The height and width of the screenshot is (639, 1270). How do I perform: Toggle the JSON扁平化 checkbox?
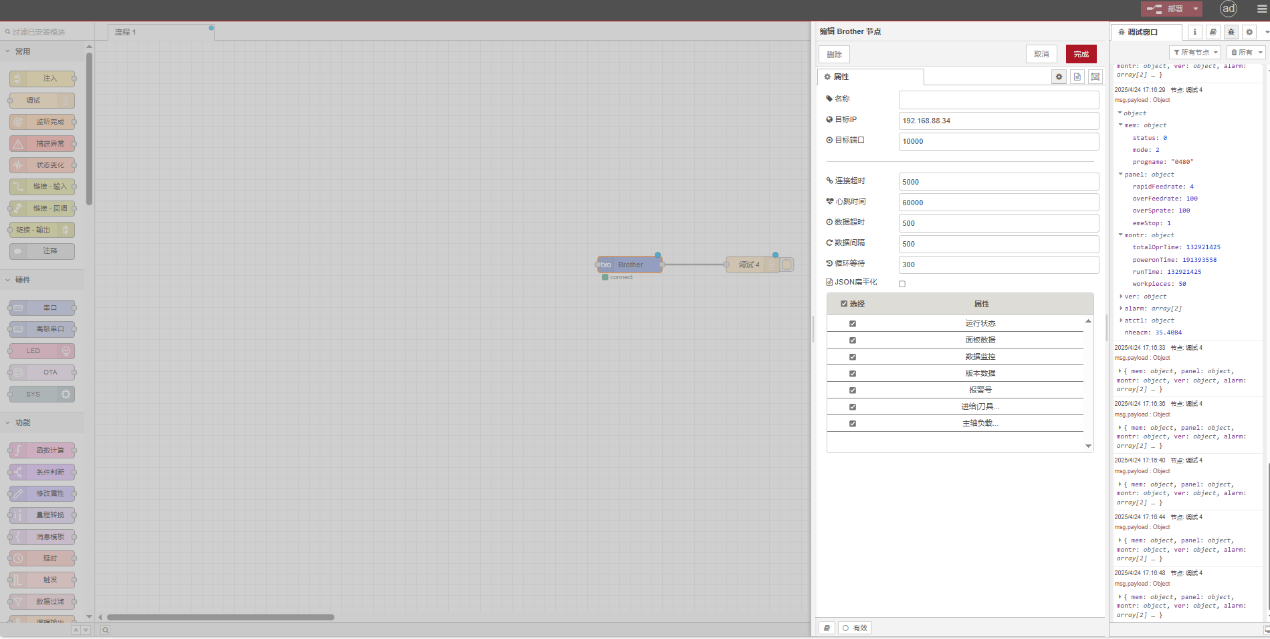902,283
